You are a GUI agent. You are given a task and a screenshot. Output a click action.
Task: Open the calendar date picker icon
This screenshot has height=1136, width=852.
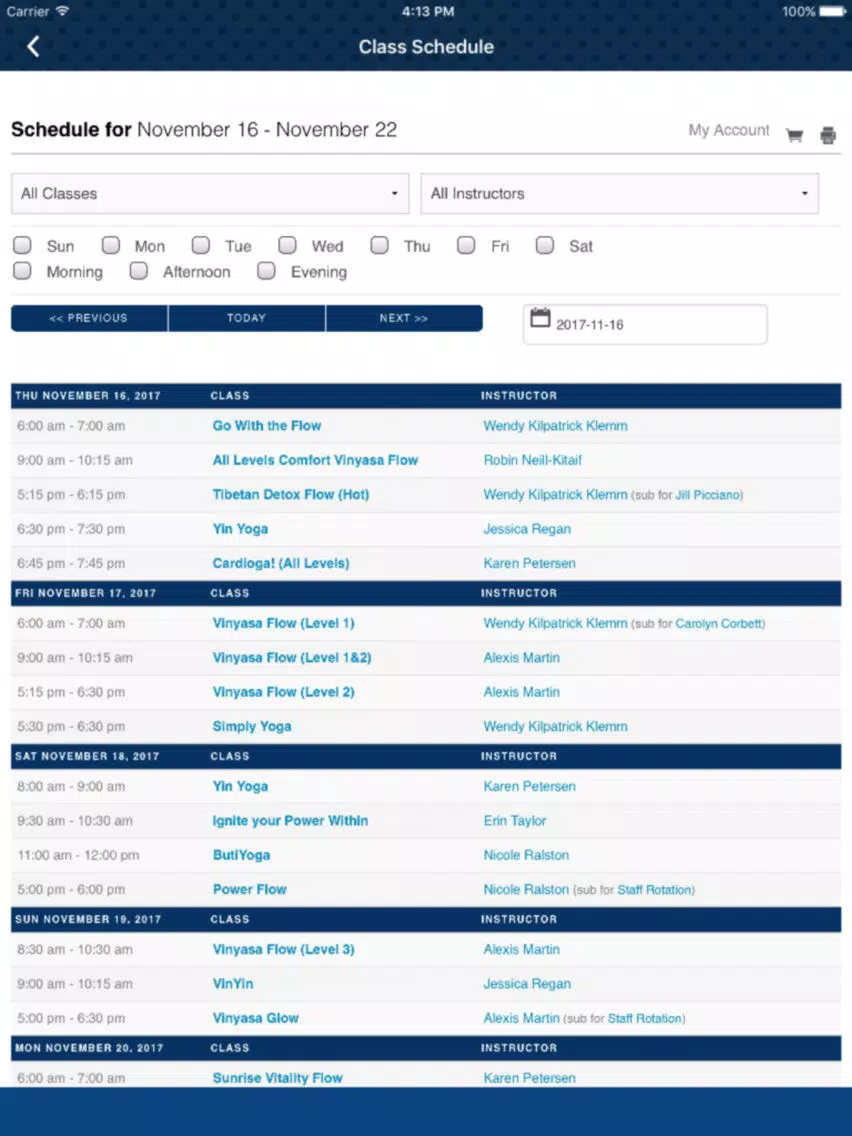[540, 318]
